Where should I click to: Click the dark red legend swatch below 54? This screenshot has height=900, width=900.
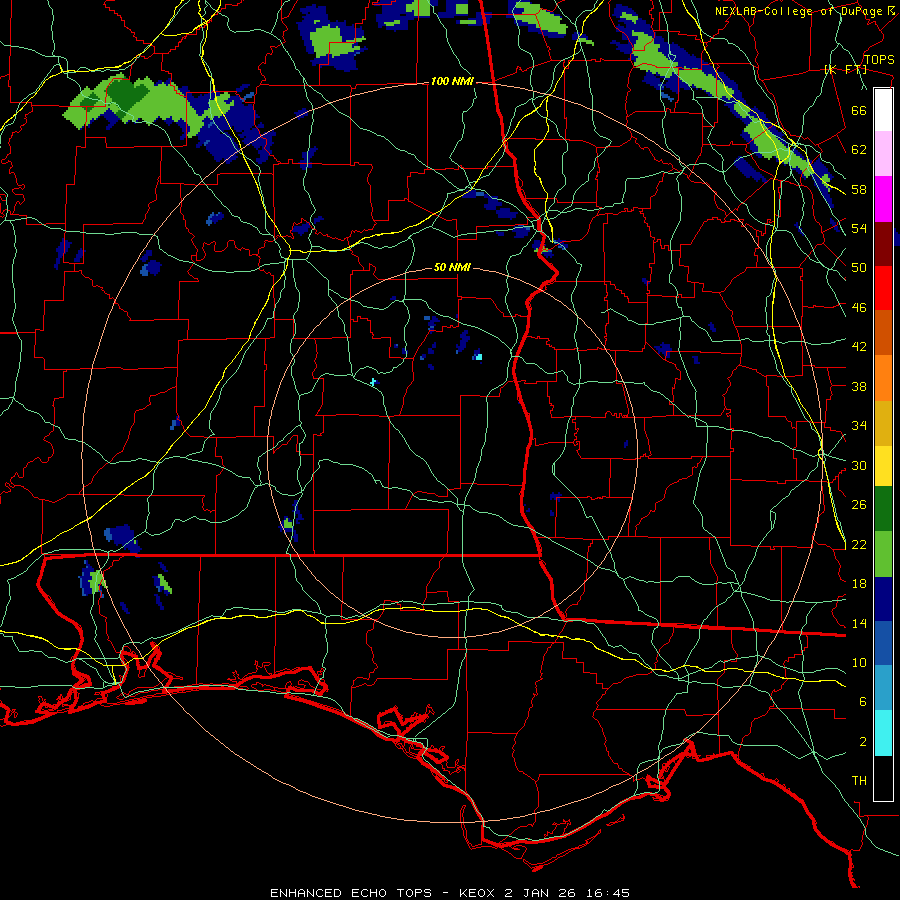(883, 244)
